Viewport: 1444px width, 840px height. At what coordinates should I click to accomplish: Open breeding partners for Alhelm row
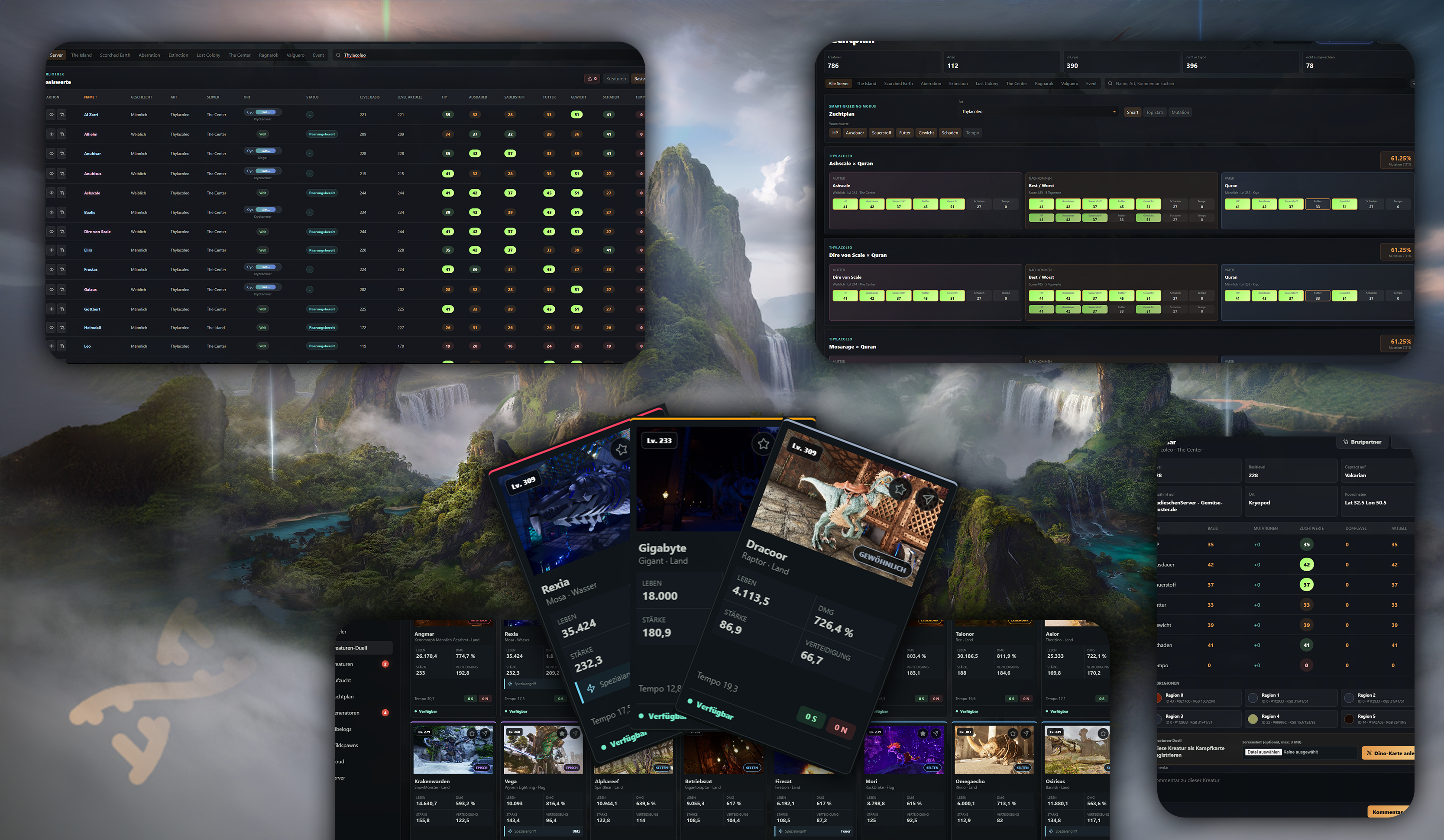62,134
